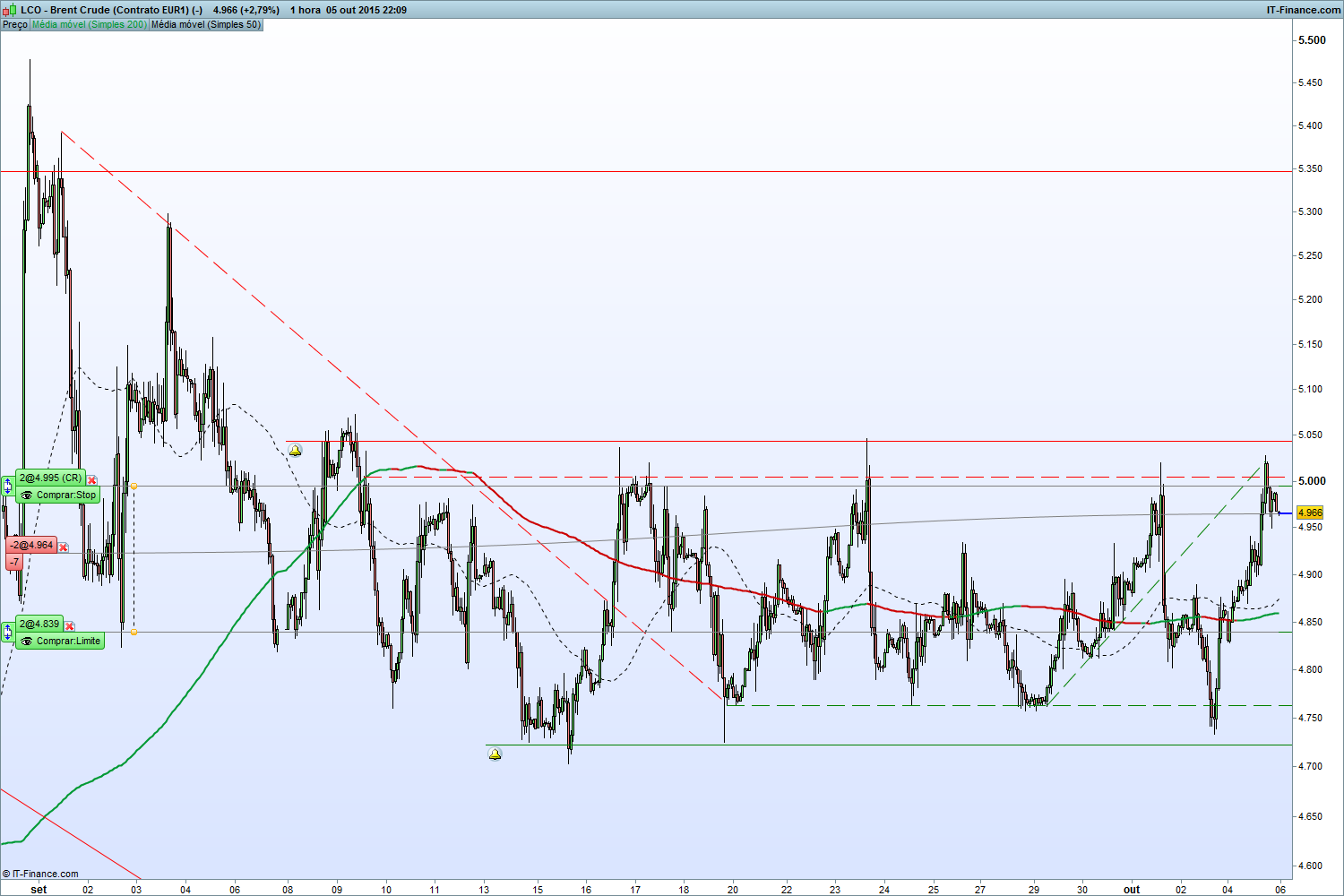
Task: Click the -7 profit/loss position label
Action: [x=14, y=563]
